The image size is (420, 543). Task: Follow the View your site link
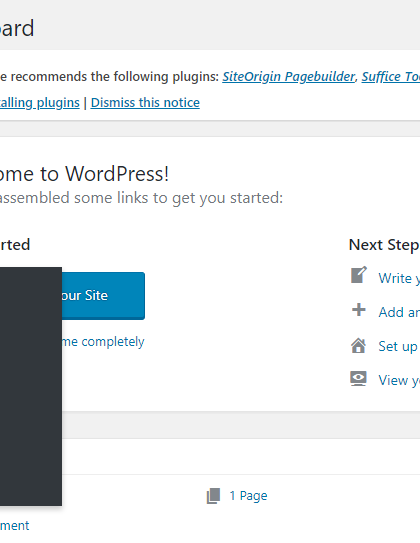coord(399,380)
